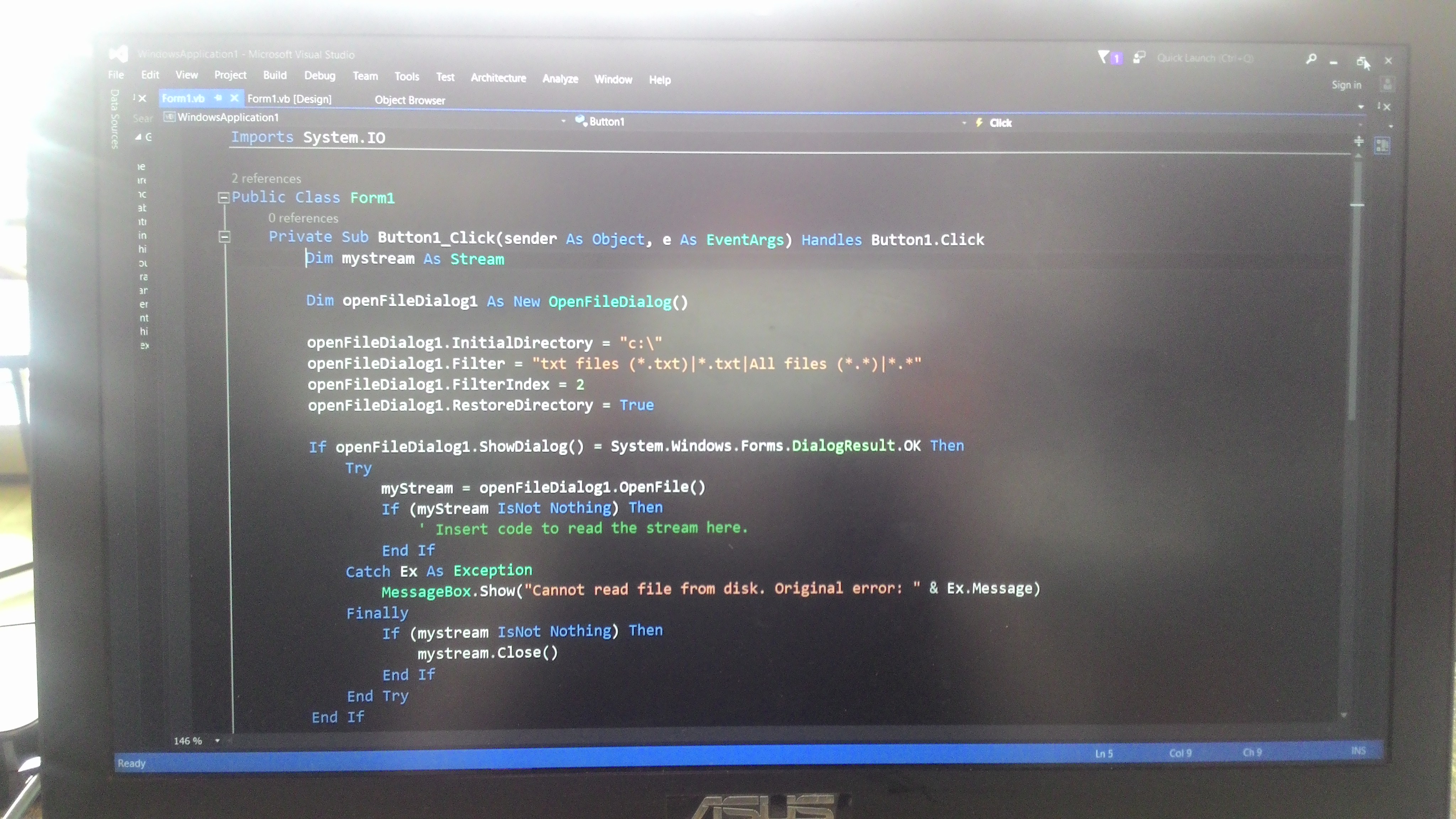
Task: Collapse the tree node in the left panel
Action: point(139,137)
